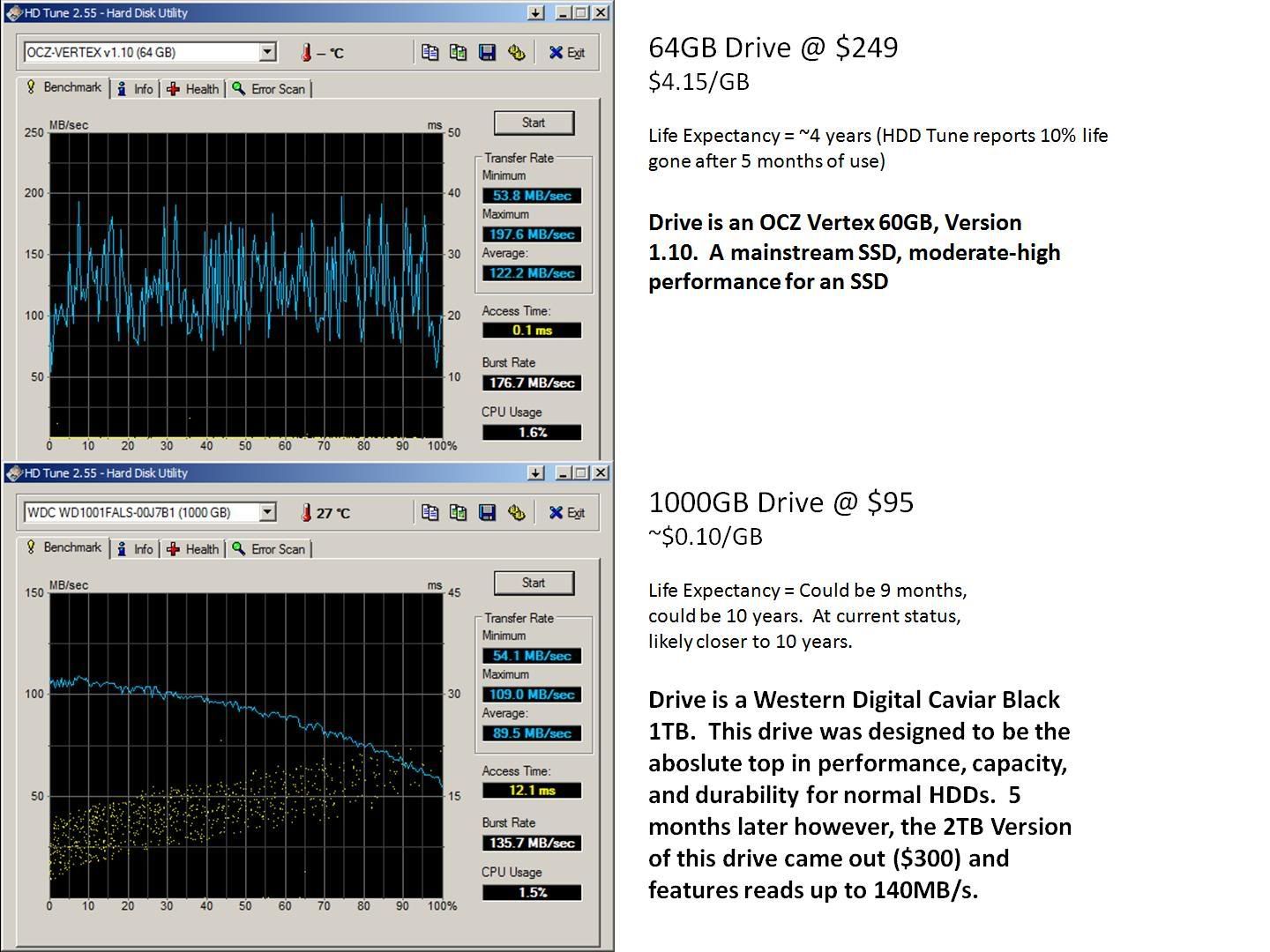Select average value 122.2 MB/sec
Image resolution: width=1270 pixels, height=952 pixels.
pos(532,273)
